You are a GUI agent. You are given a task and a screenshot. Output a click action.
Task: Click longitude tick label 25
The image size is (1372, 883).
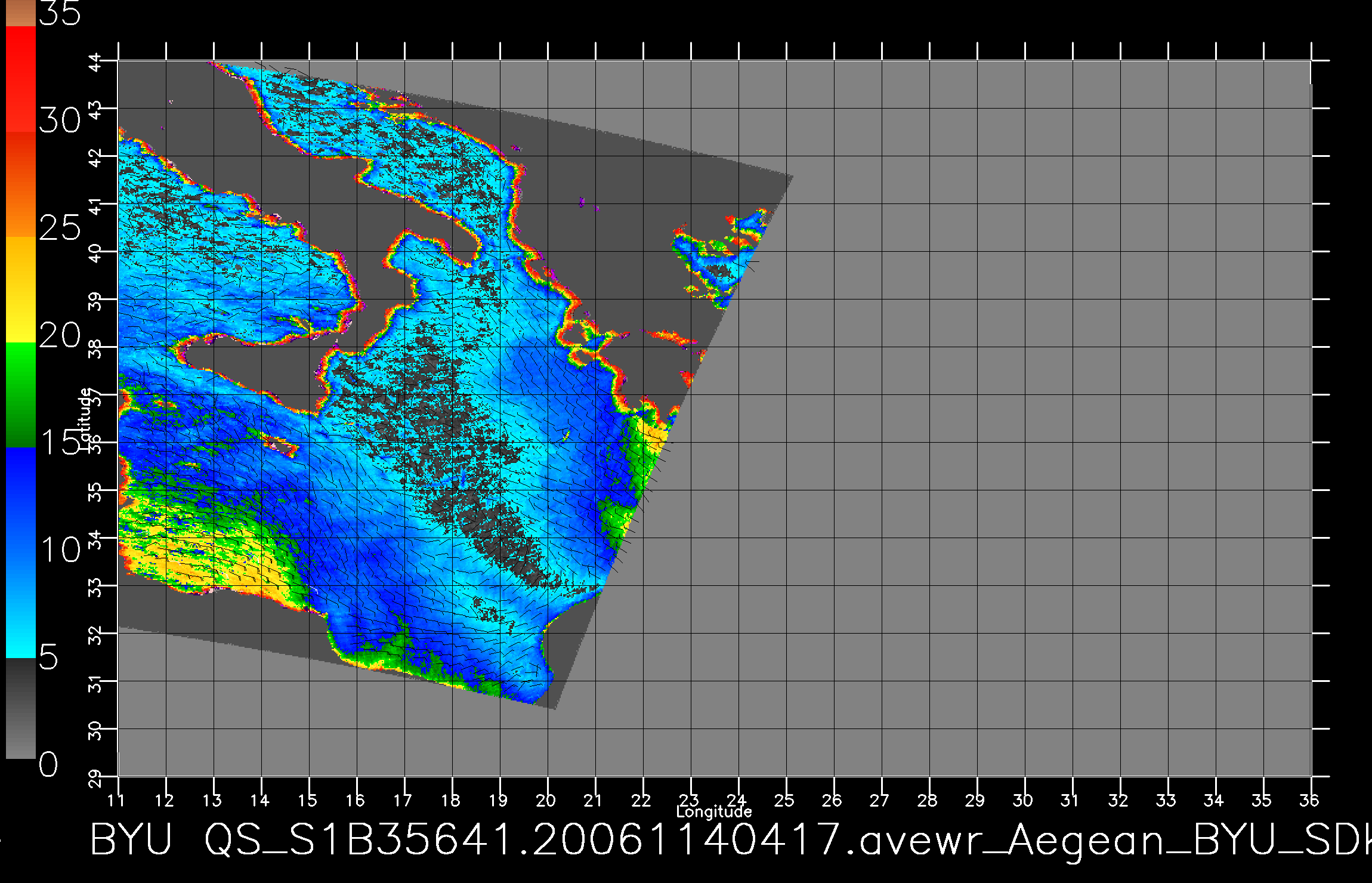(784, 800)
